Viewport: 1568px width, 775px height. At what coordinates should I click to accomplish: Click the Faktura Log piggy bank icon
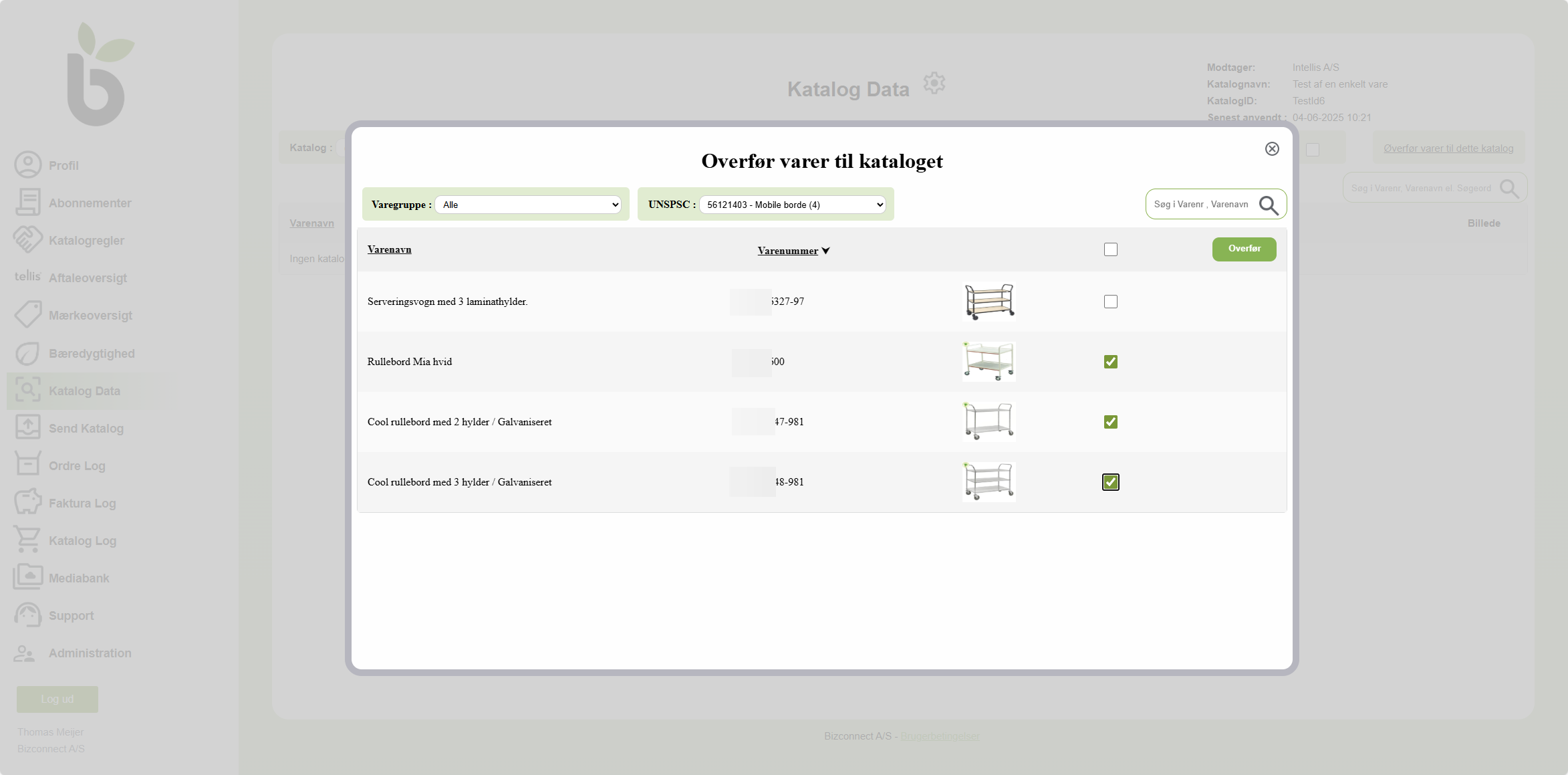28,503
